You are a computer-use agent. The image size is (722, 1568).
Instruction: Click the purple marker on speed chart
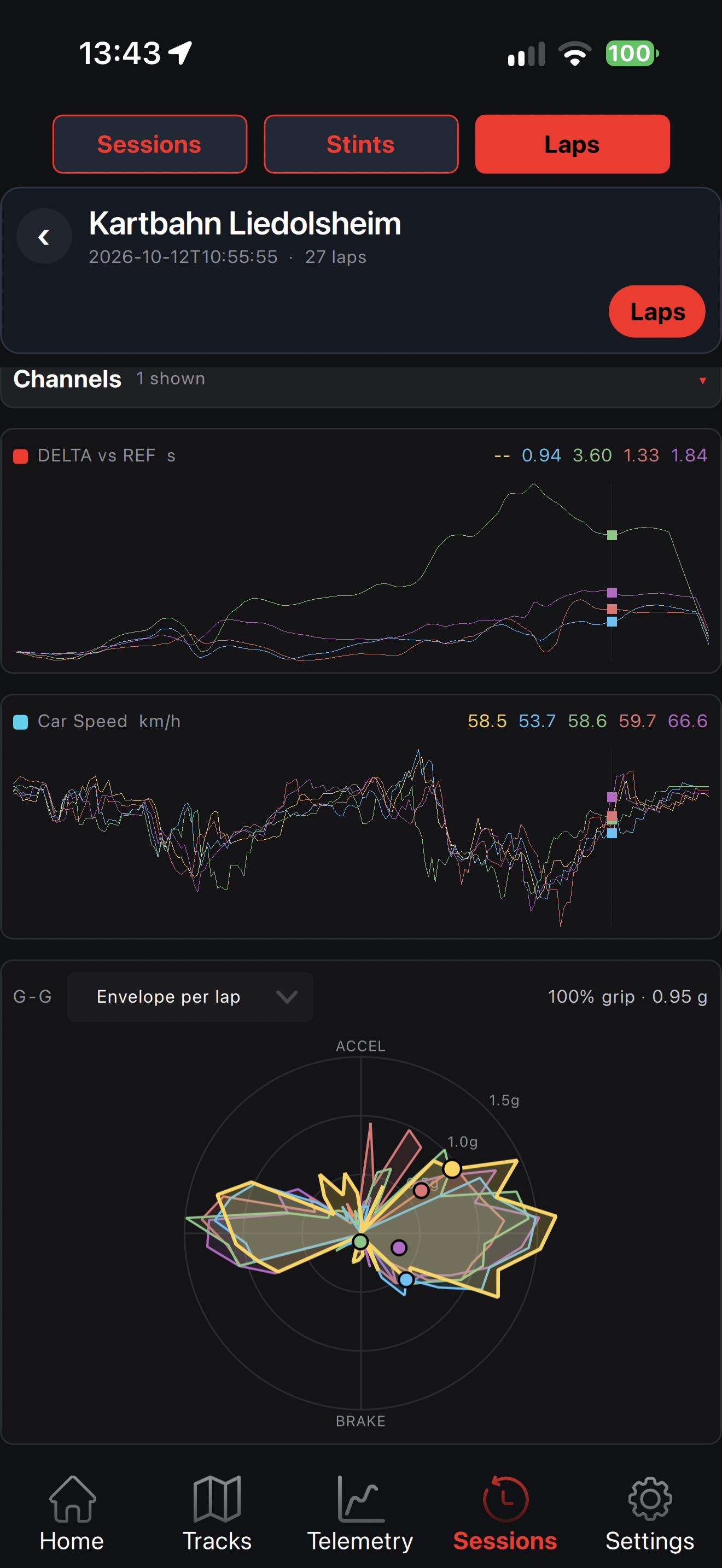point(612,797)
